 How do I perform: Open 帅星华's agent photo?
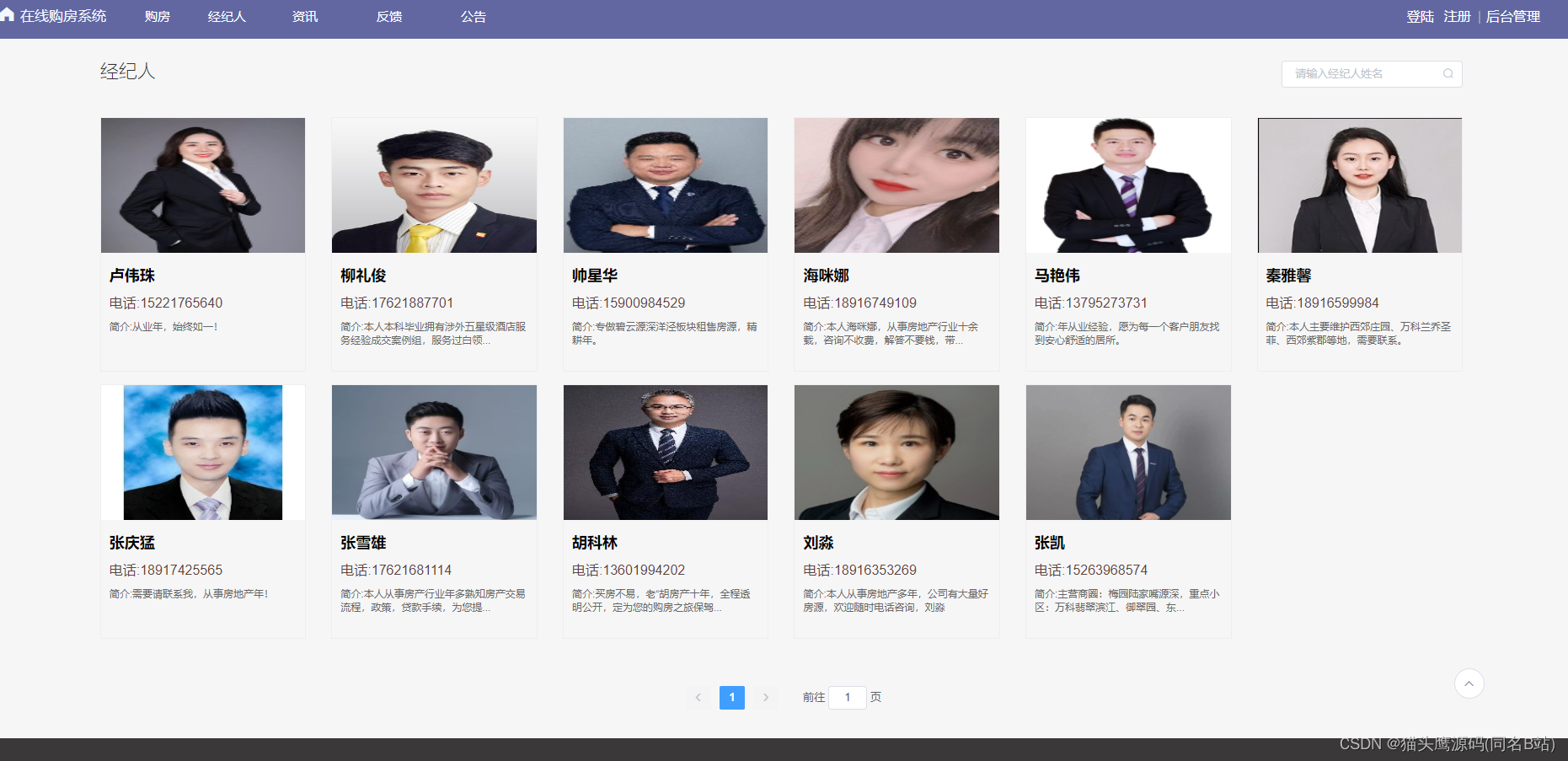(666, 185)
